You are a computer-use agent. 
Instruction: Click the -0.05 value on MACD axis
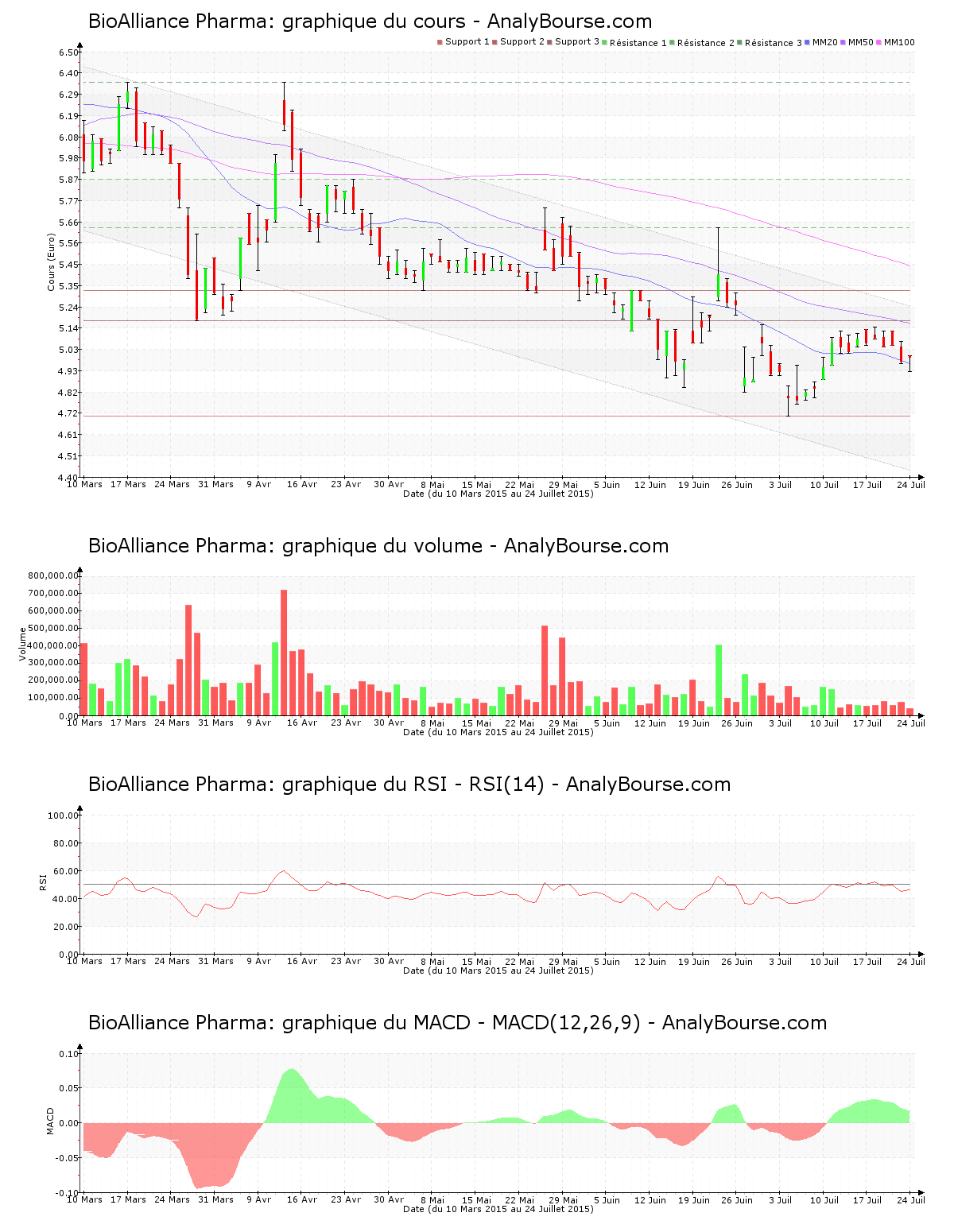pos(68,1158)
